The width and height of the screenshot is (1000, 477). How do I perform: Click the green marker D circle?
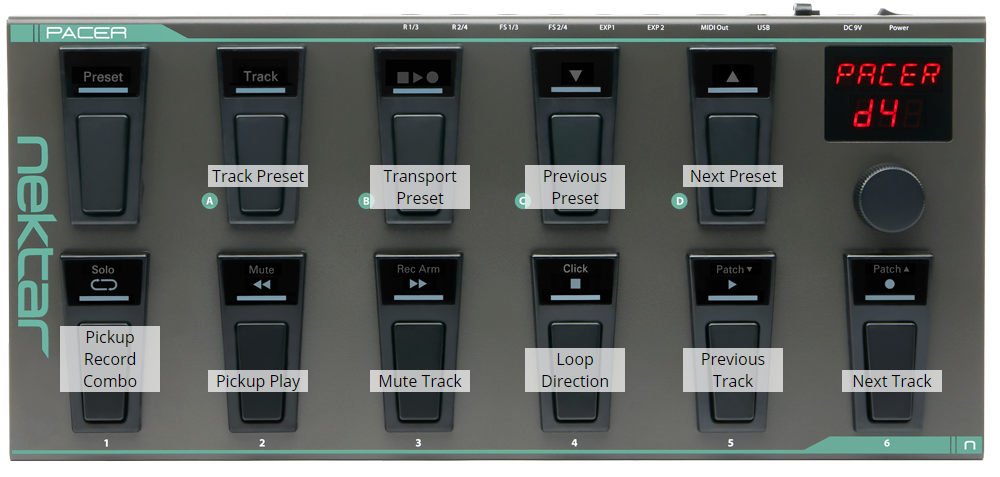(680, 201)
